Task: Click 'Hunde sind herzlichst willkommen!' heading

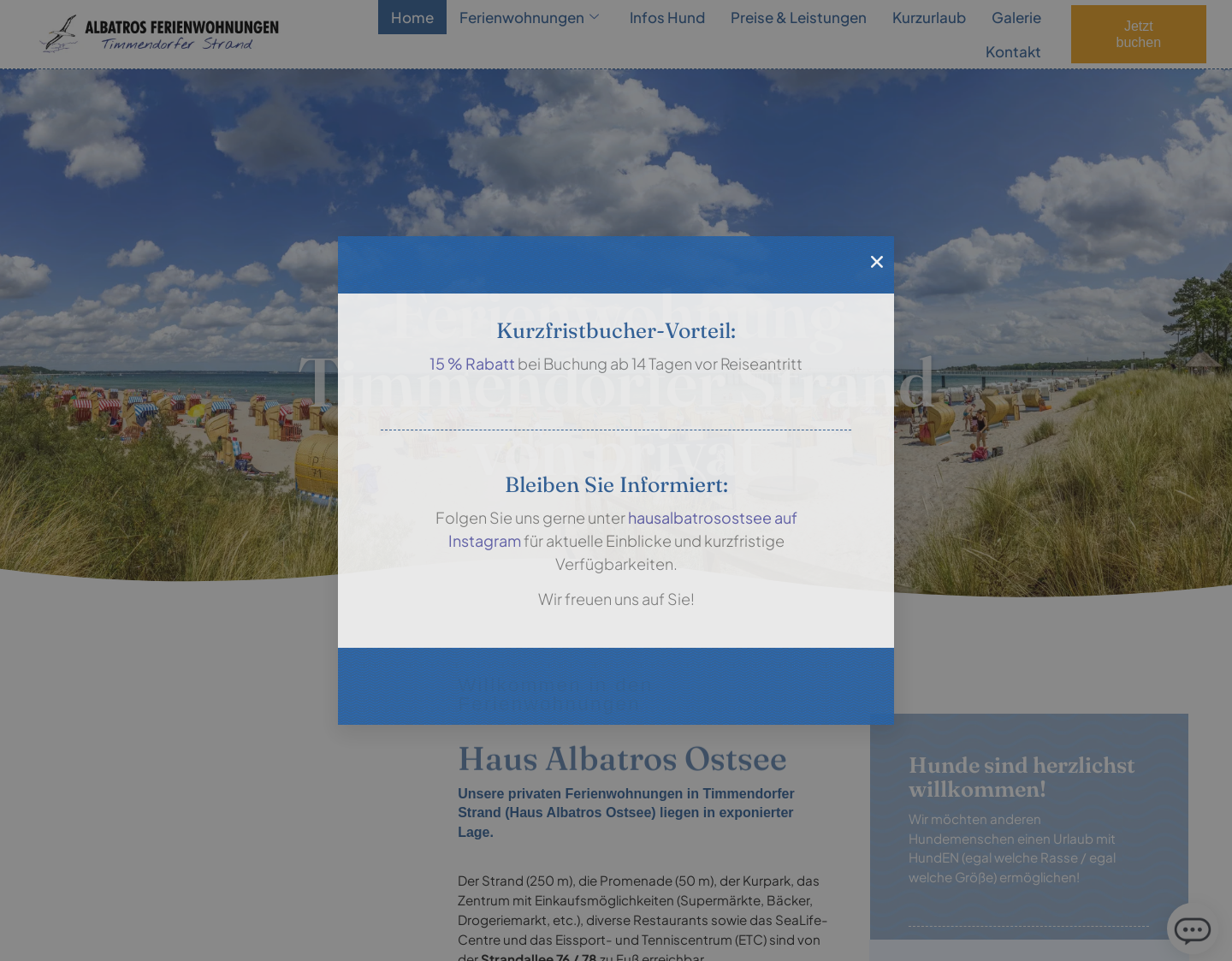Action: tap(1022, 777)
